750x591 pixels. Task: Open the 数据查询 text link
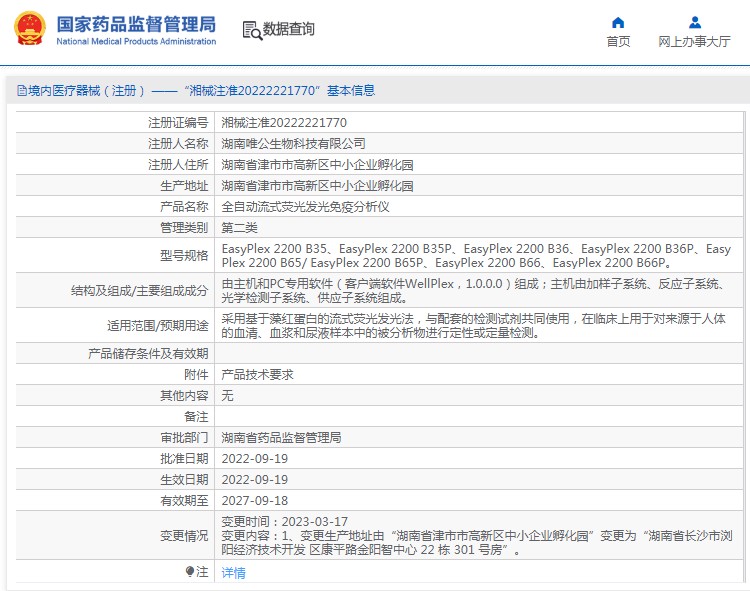[289, 29]
